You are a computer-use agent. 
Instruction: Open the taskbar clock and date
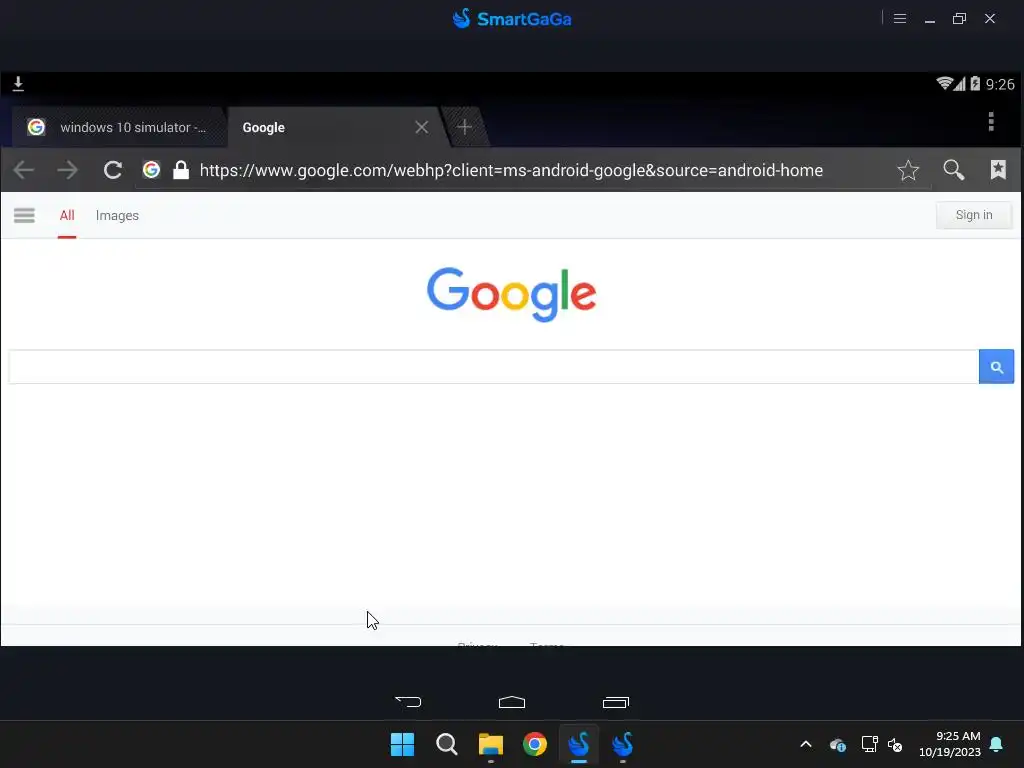(x=950, y=744)
